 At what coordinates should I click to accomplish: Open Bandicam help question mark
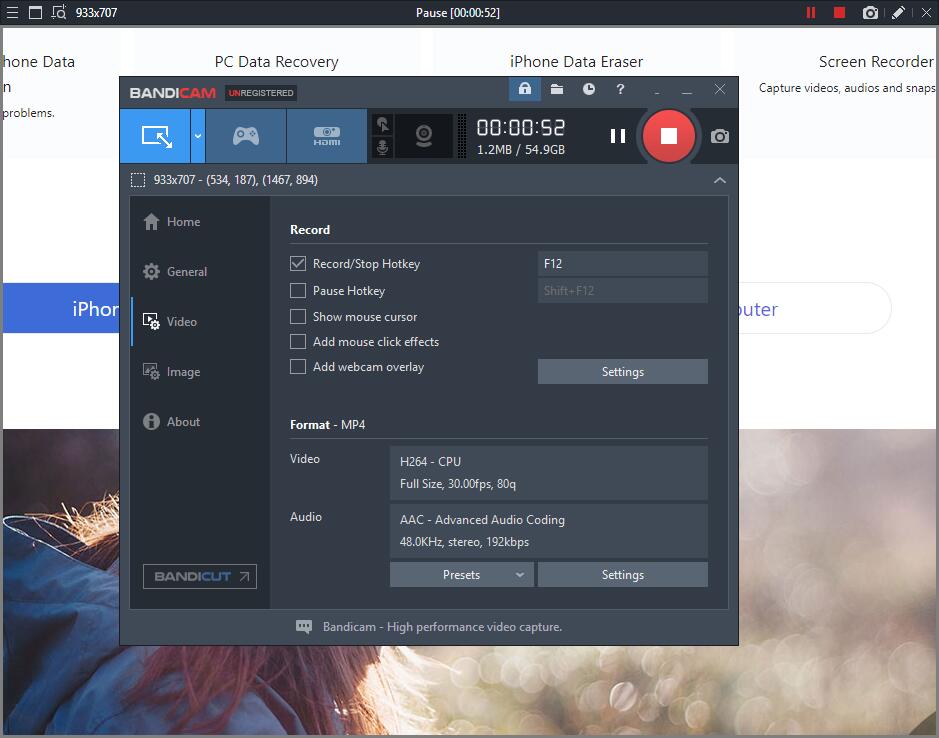tap(620, 89)
